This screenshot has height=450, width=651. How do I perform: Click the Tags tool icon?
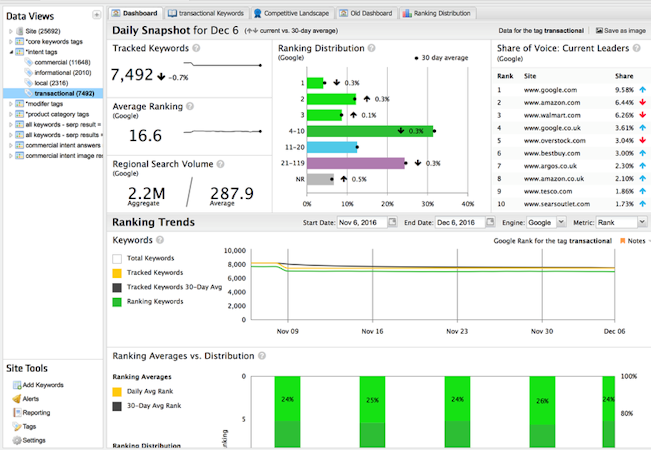pos(17,426)
